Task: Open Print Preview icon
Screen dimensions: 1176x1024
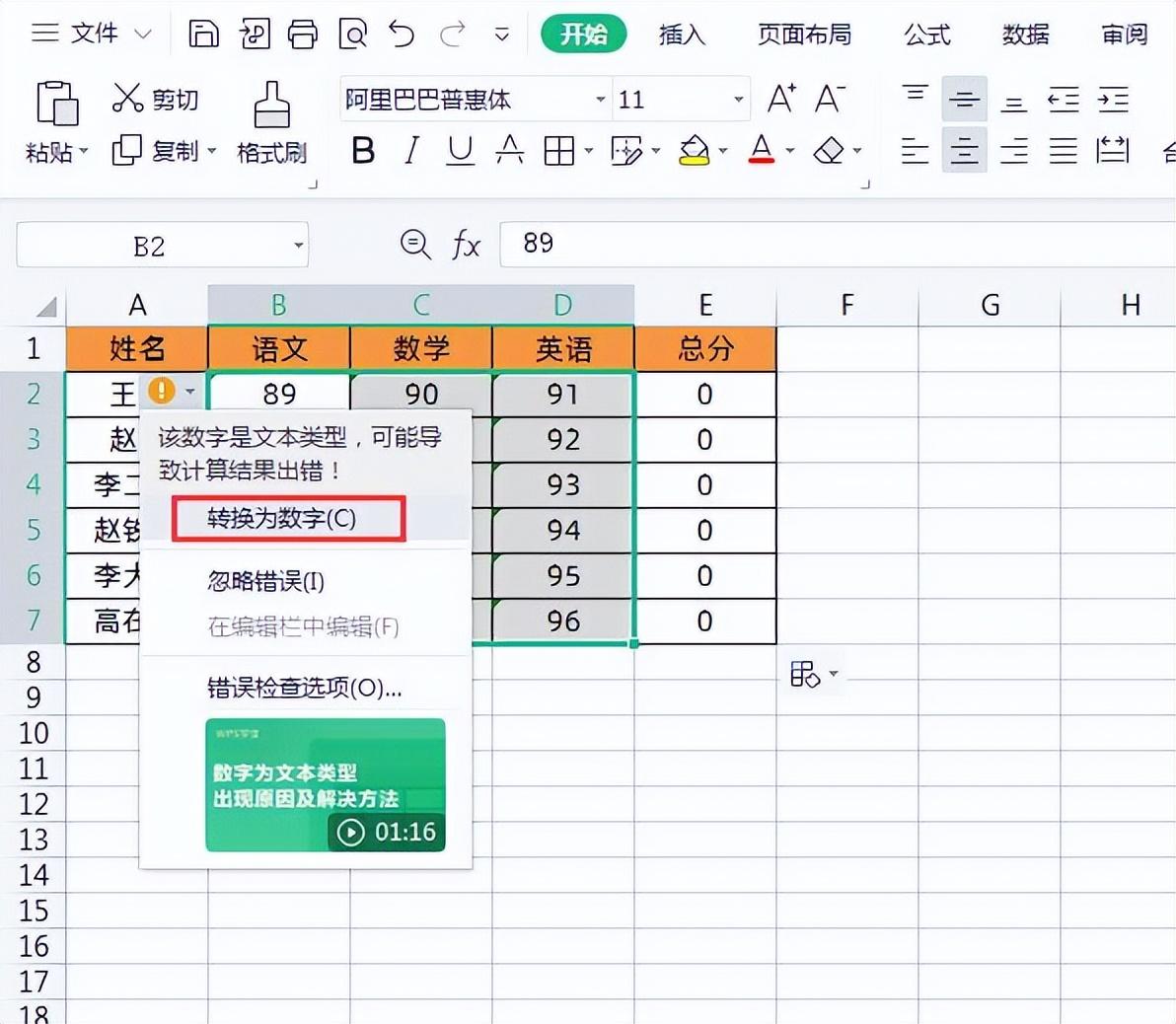Action: [352, 34]
